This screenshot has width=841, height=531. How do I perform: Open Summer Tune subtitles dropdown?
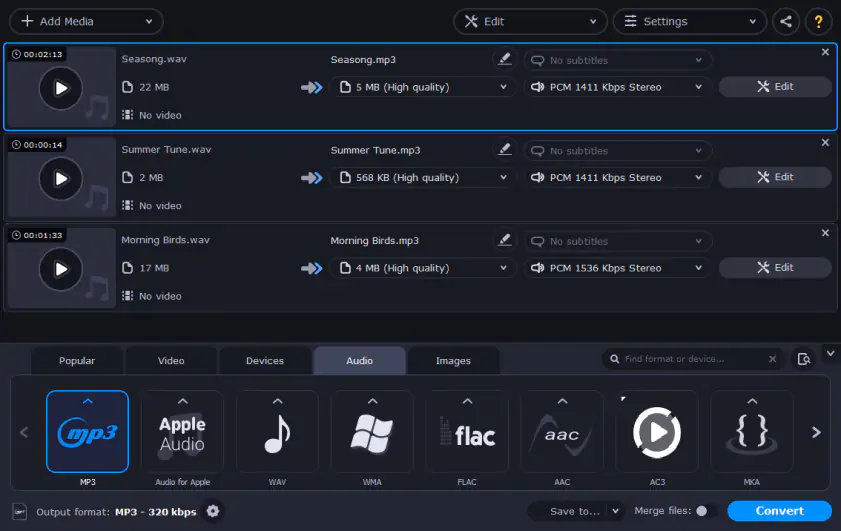pos(618,151)
